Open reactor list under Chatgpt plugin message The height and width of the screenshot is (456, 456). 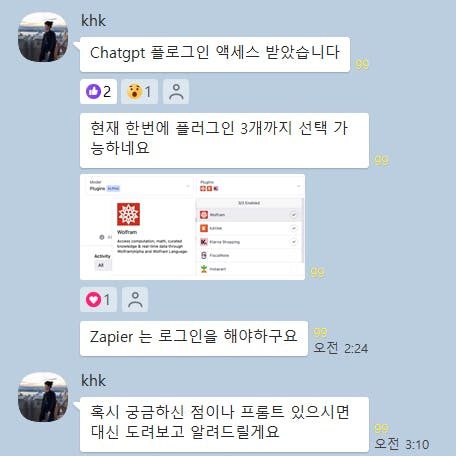coord(176,92)
